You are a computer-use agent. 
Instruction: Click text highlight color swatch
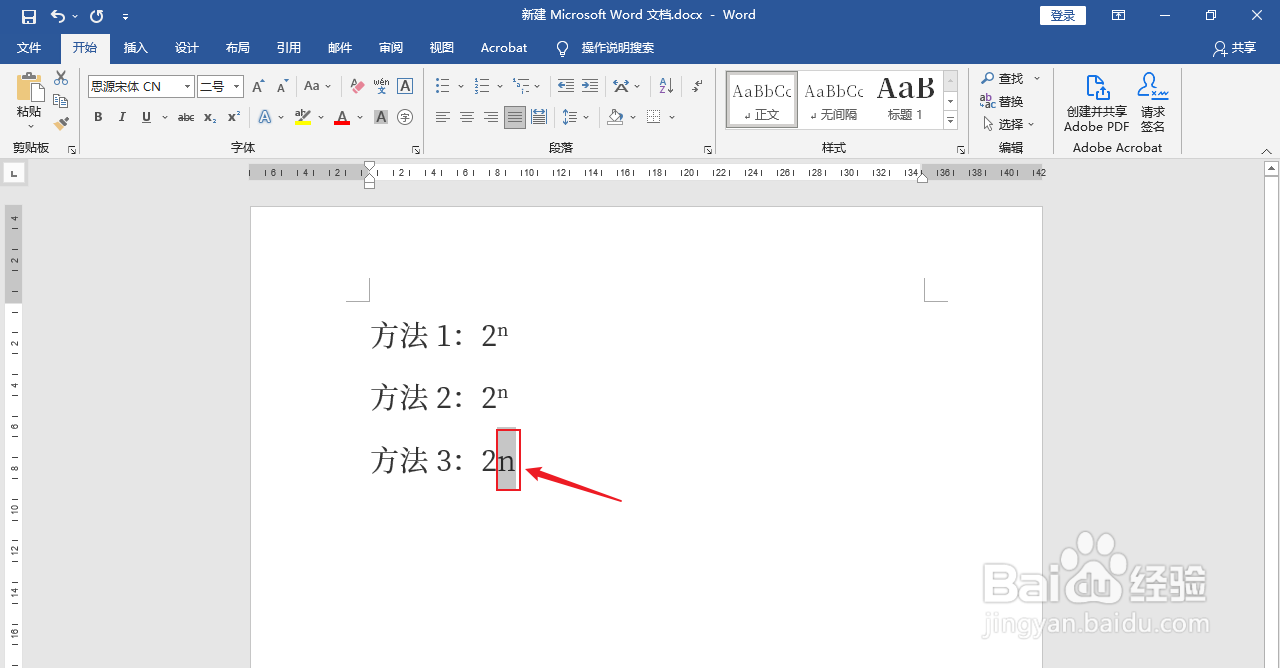coord(303,117)
